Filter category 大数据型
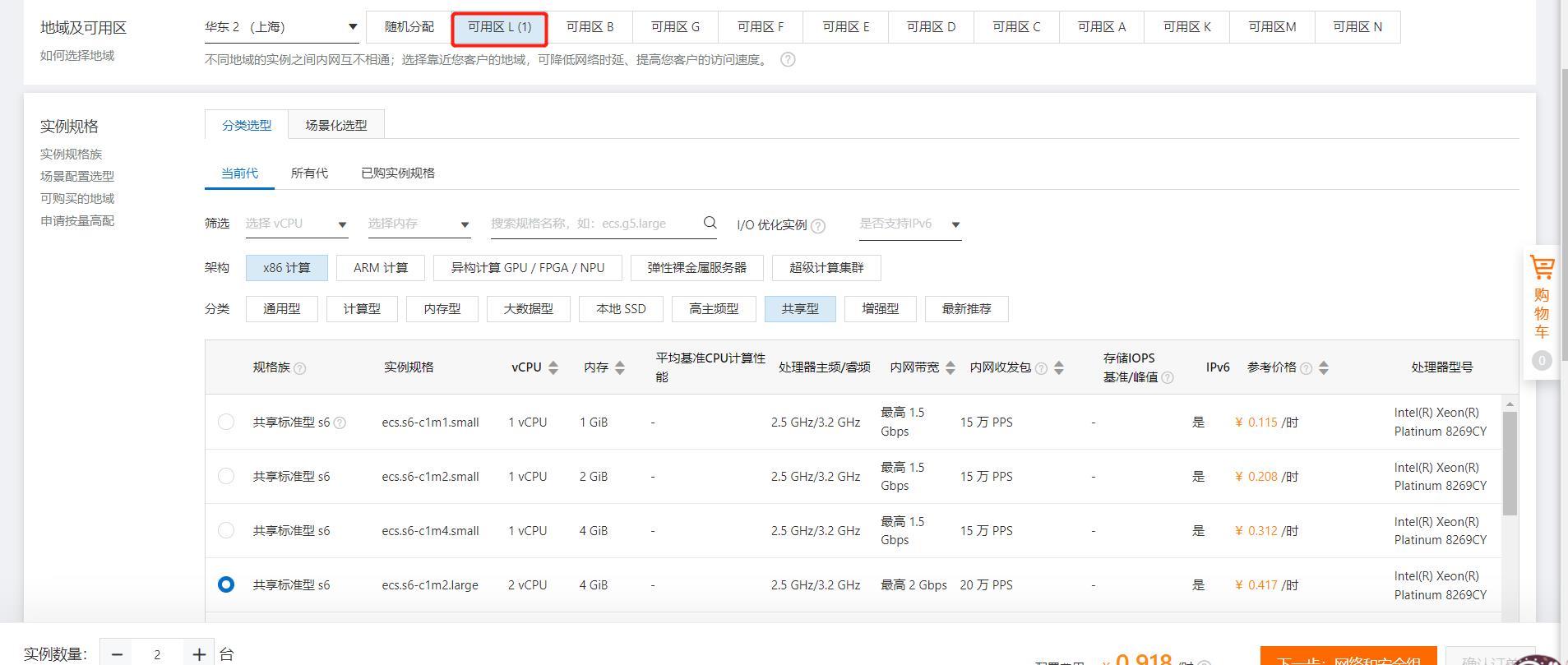Image resolution: width=1568 pixels, height=665 pixels. pos(529,309)
